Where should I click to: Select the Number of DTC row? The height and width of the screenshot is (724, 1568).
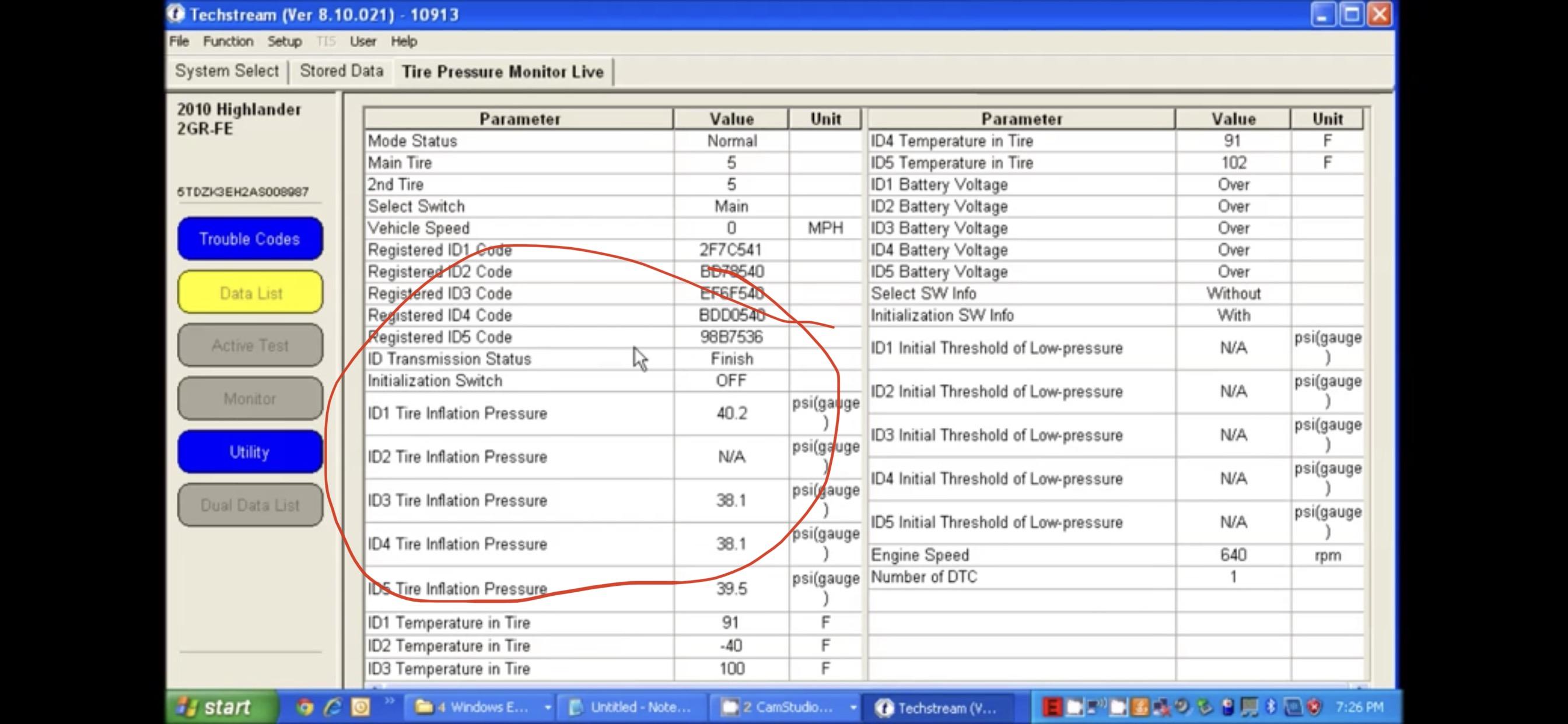point(1116,577)
